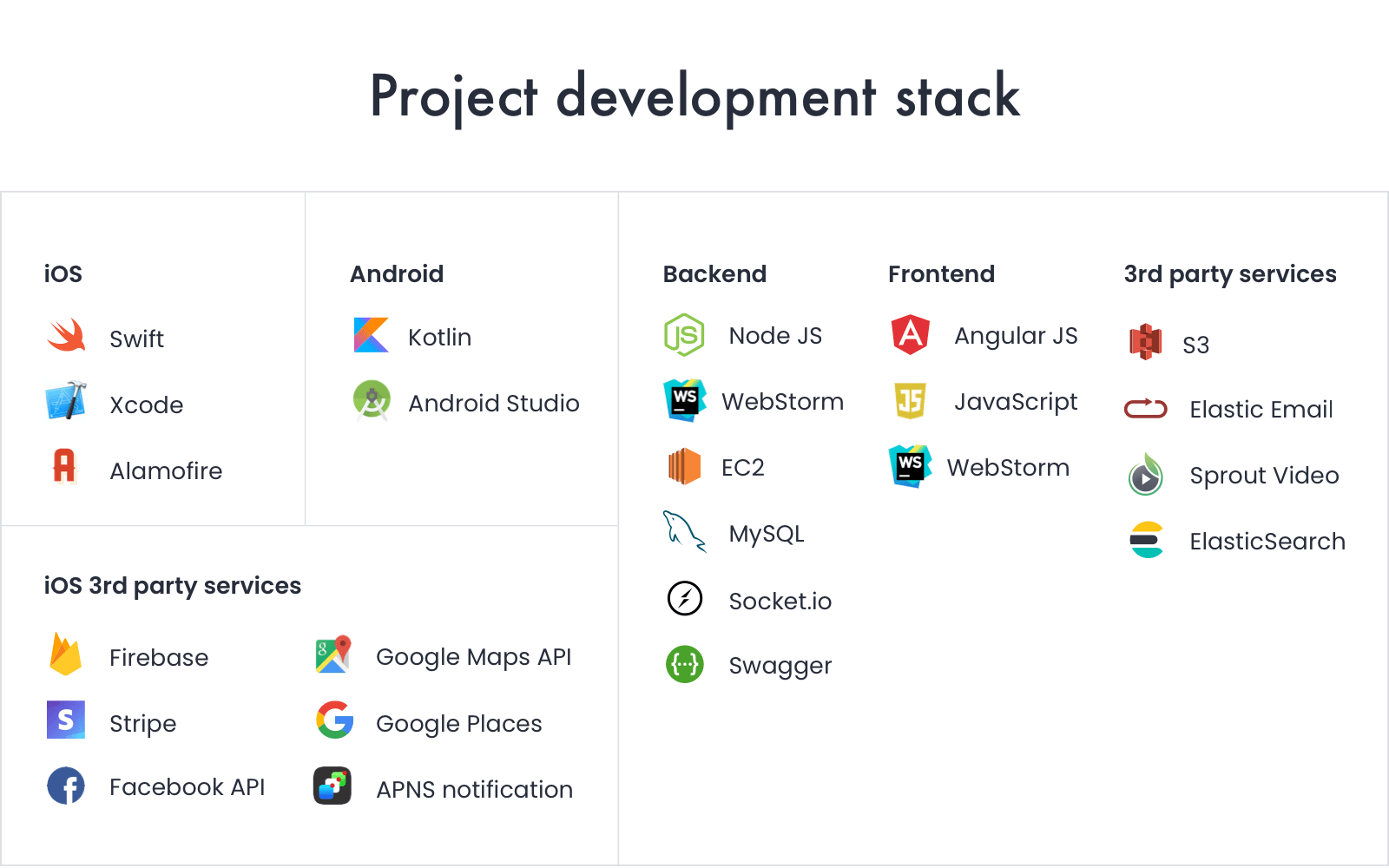Select the ElasticSearch striped icon
Screen dimensions: 1389x868
1147,540
